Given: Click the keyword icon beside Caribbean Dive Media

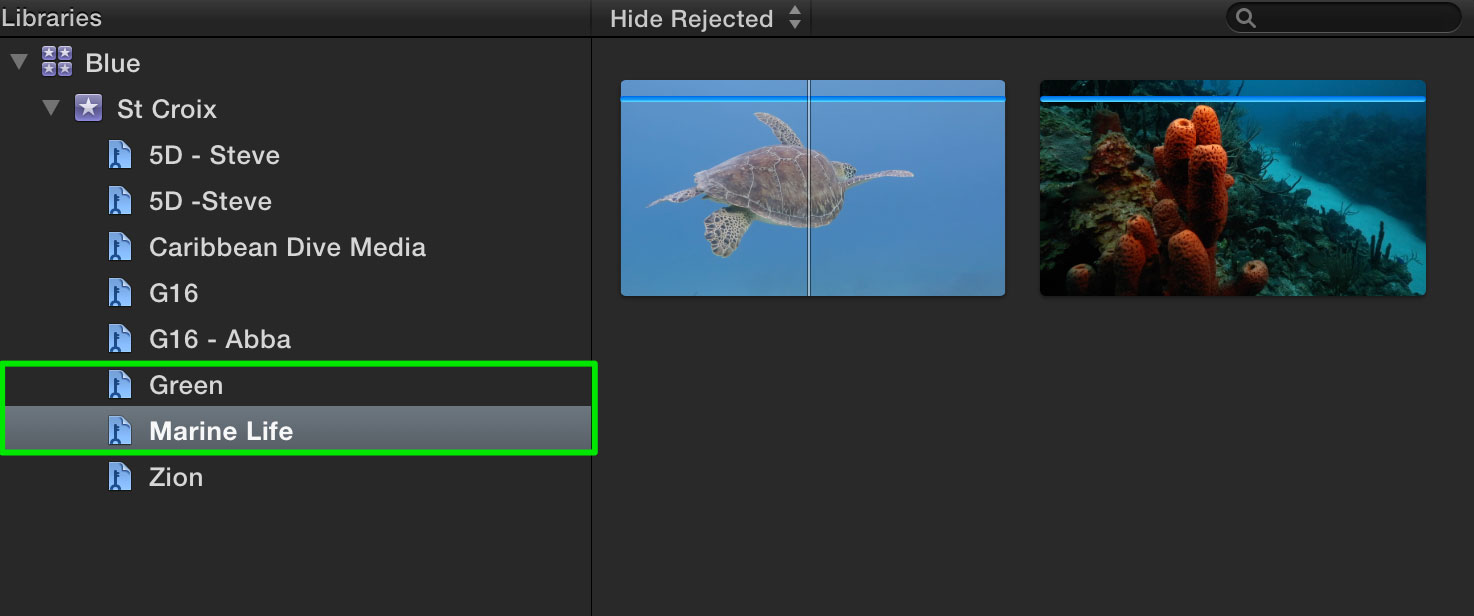Looking at the screenshot, I should click(120, 246).
